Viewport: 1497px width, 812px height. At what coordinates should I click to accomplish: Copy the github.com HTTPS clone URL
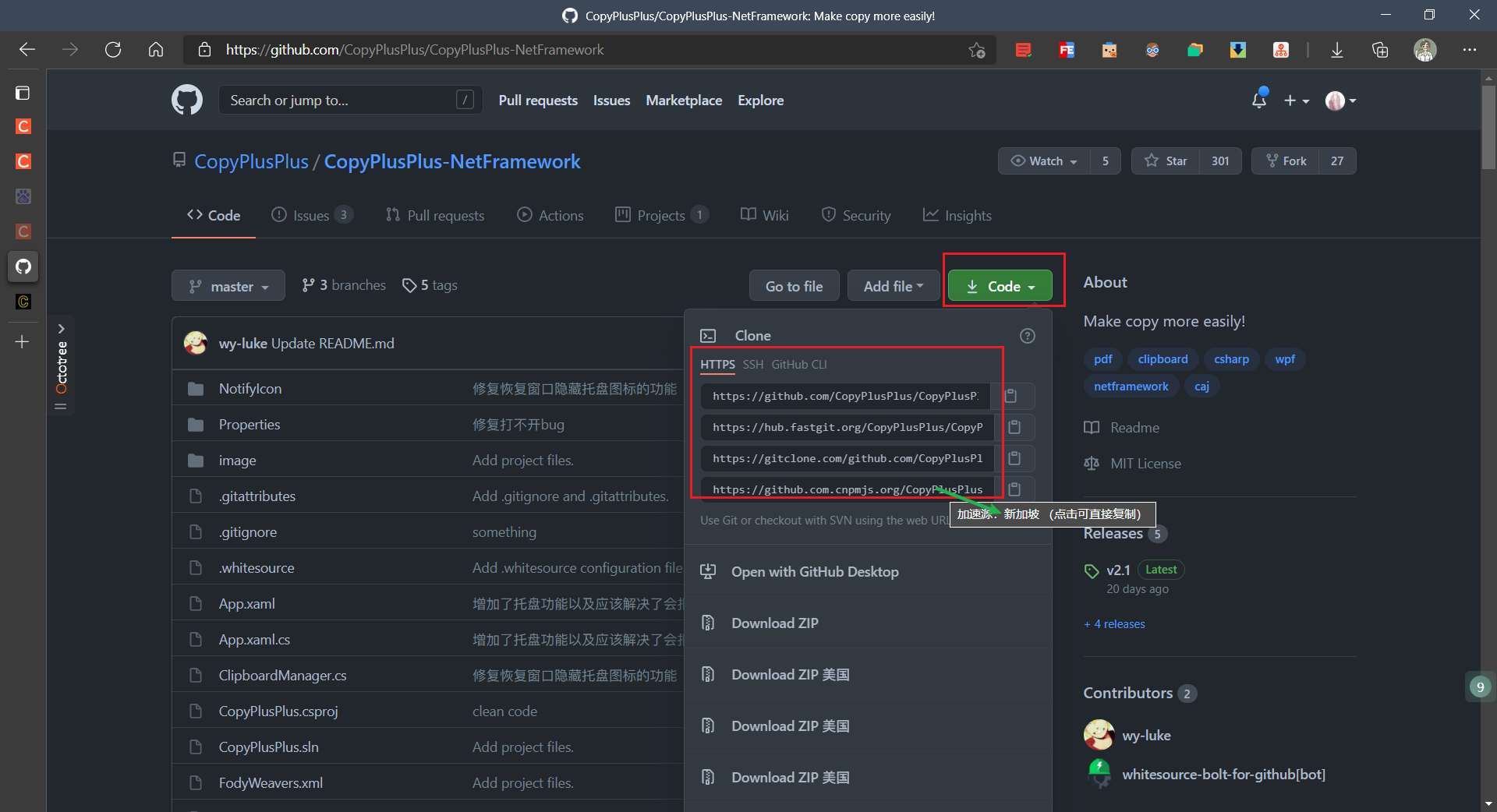1012,396
